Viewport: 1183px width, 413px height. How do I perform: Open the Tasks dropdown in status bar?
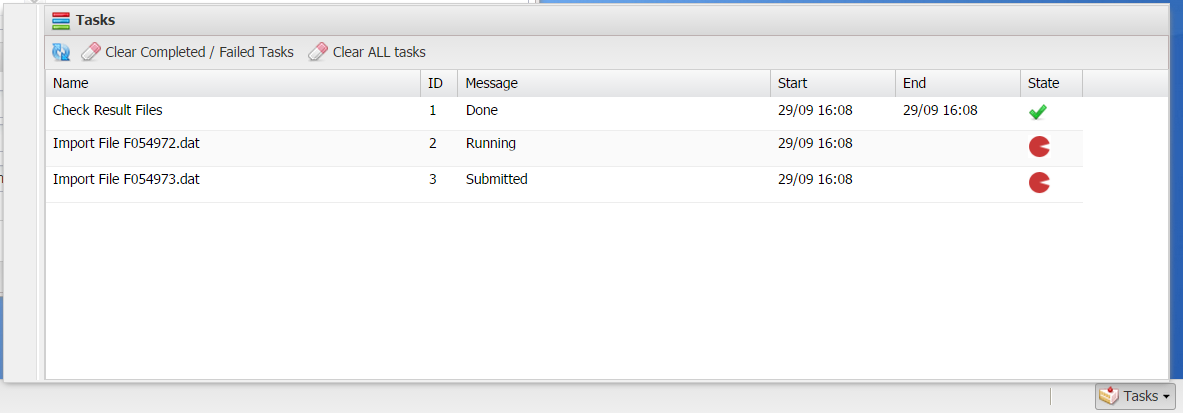coord(1135,396)
